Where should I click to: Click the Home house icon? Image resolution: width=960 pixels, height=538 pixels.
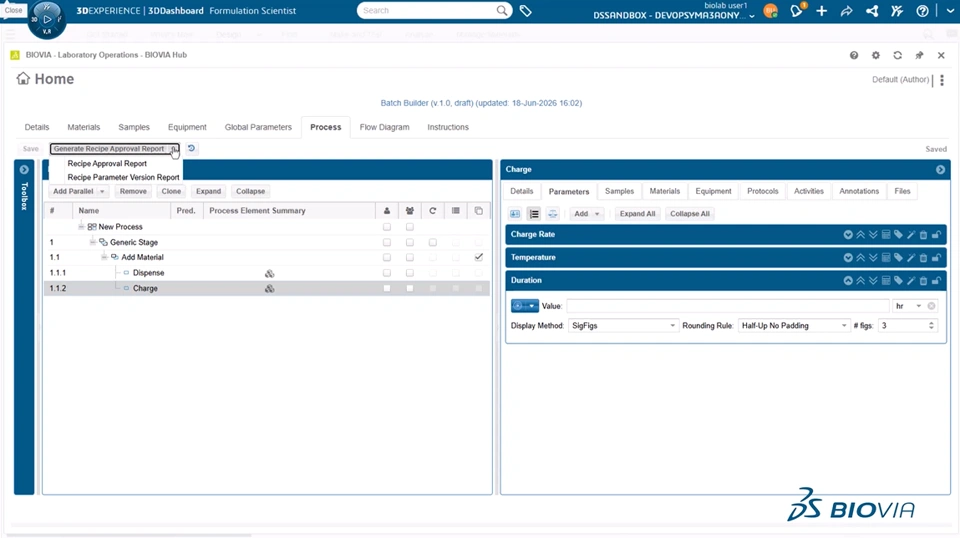tap(23, 78)
